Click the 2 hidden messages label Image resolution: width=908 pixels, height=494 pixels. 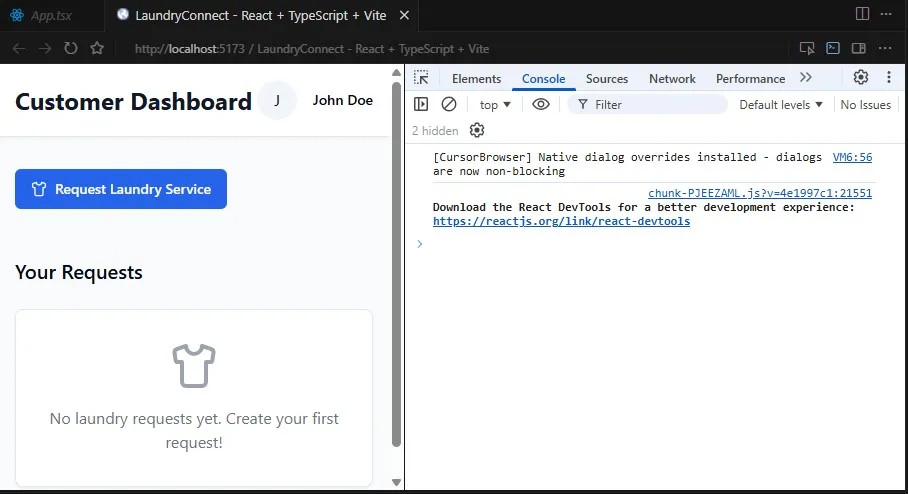pos(435,131)
